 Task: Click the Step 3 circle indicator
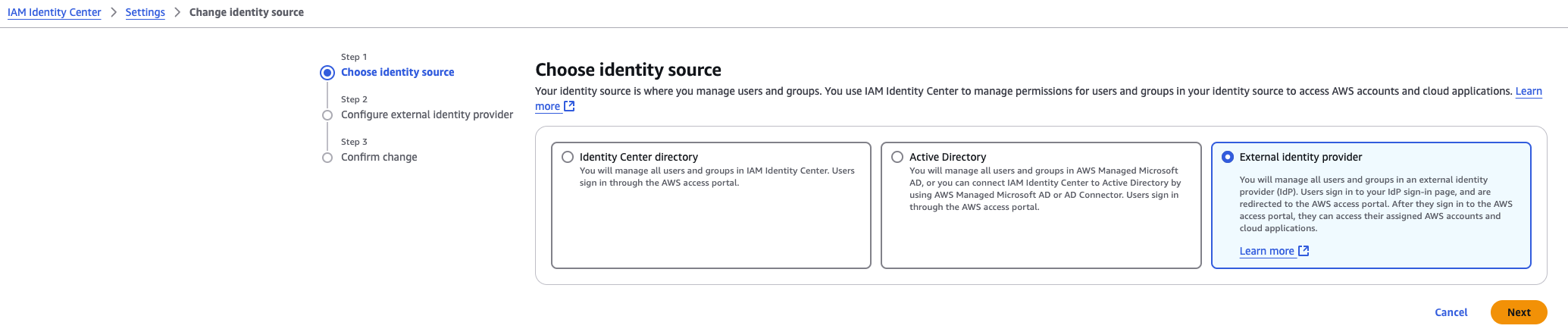point(327,158)
